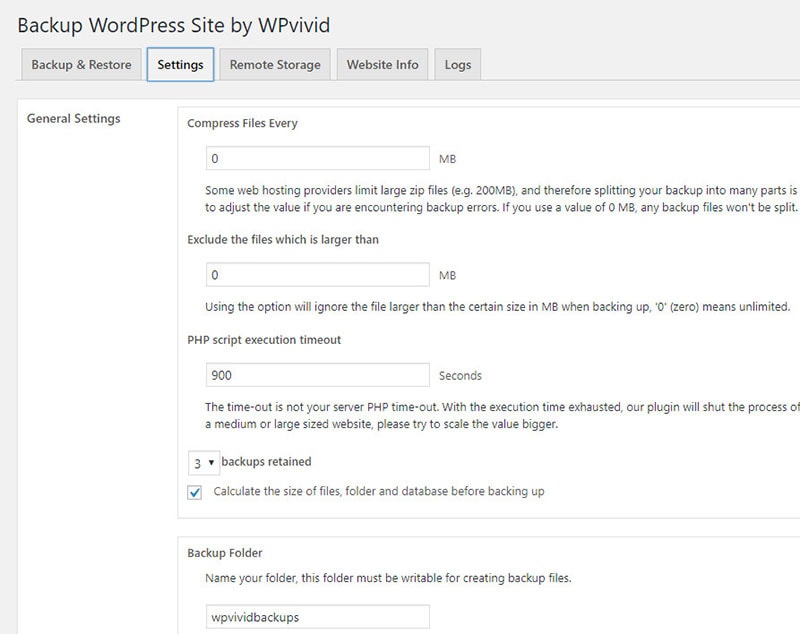Viewport: 800px width, 634px height.
Task: Expand the backups retained dropdown
Action: tap(204, 463)
